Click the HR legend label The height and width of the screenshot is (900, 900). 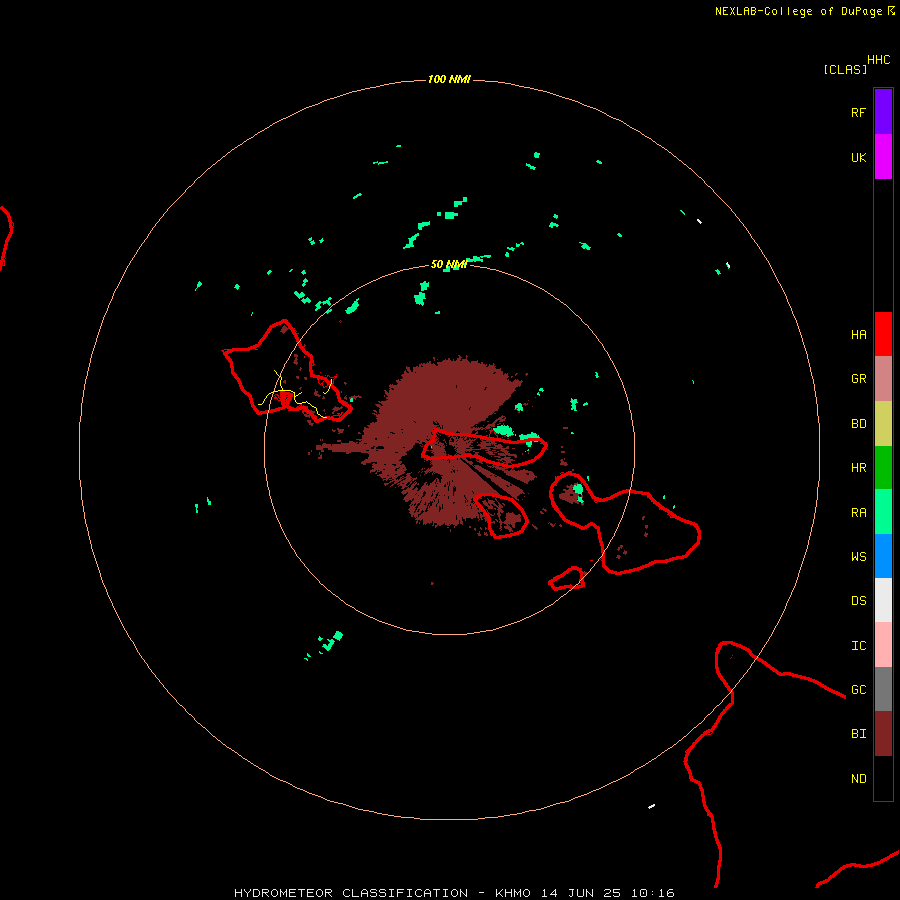[x=858, y=468]
